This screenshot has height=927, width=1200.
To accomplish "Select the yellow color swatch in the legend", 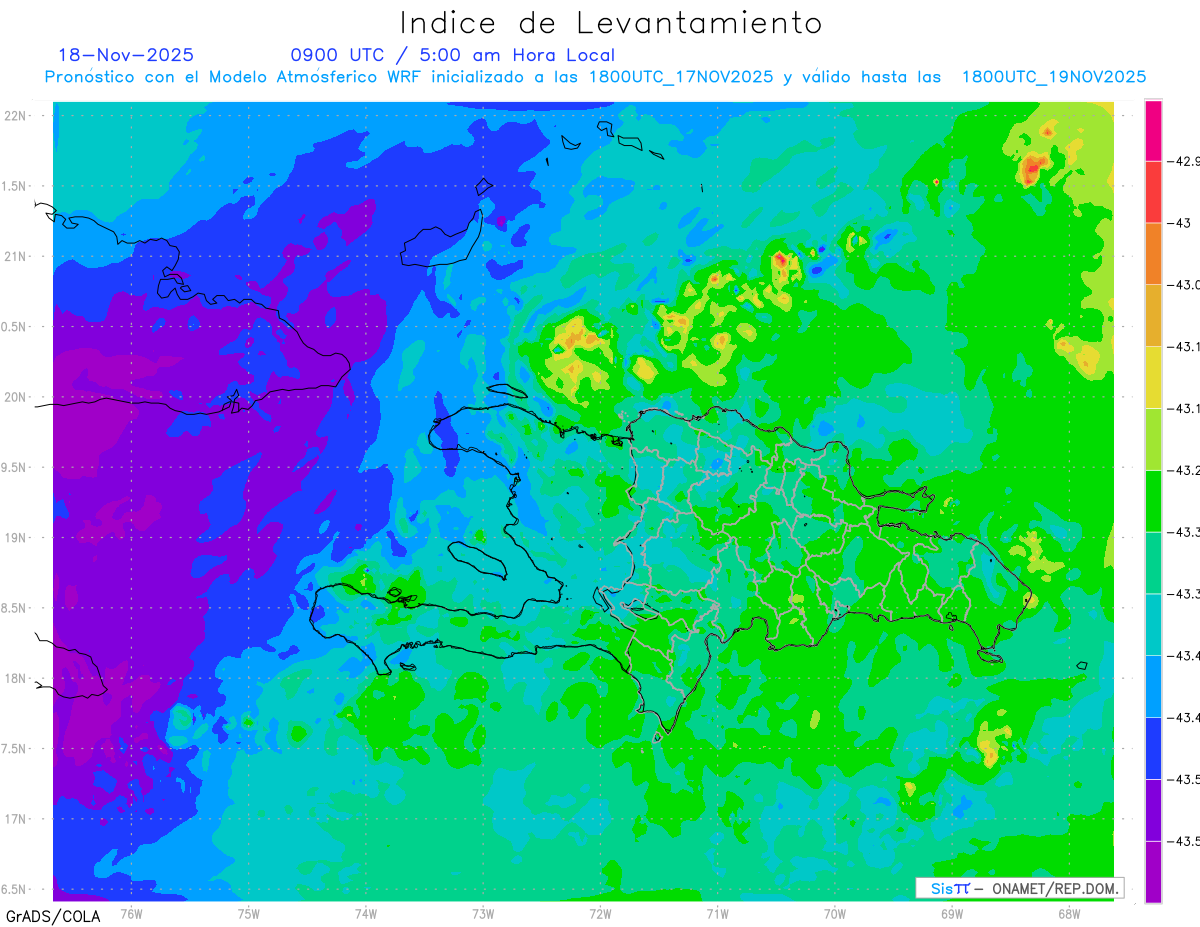I will [x=1153, y=377].
